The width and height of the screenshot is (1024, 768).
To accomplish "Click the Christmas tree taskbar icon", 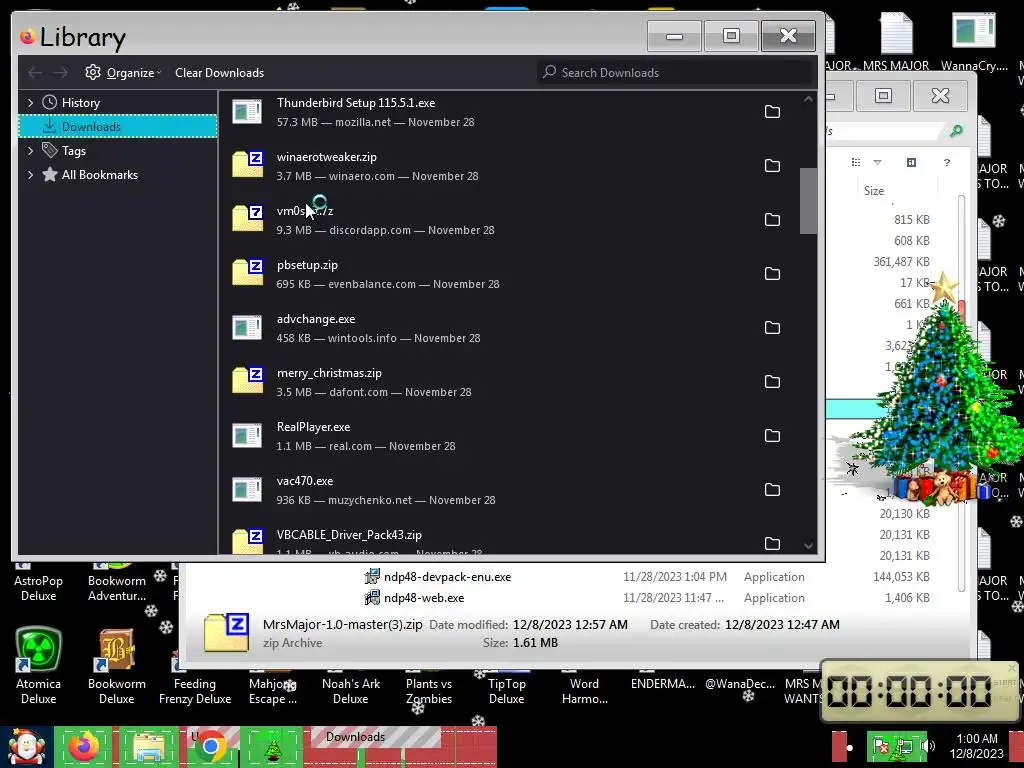I will [272, 747].
